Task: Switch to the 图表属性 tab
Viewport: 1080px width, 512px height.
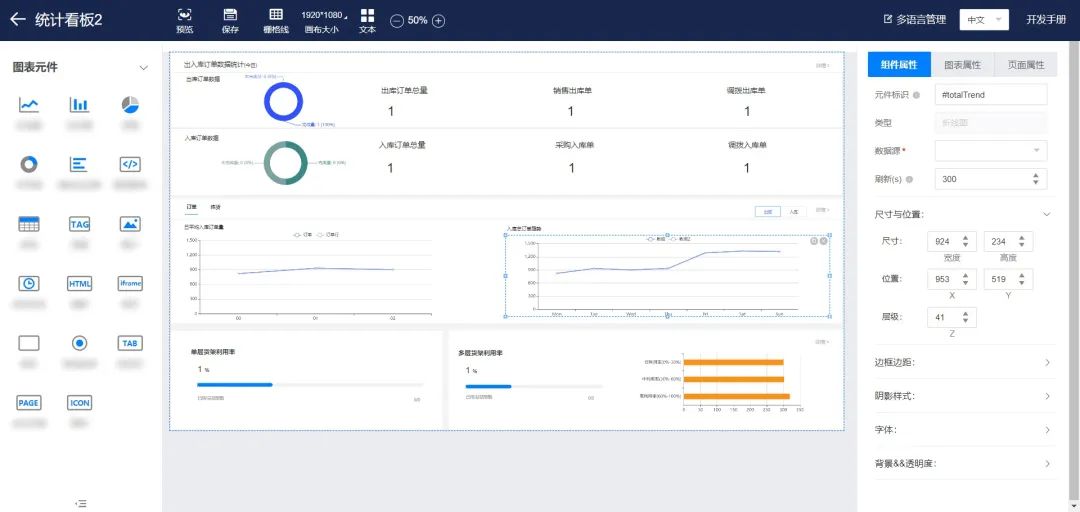Action: [x=962, y=65]
